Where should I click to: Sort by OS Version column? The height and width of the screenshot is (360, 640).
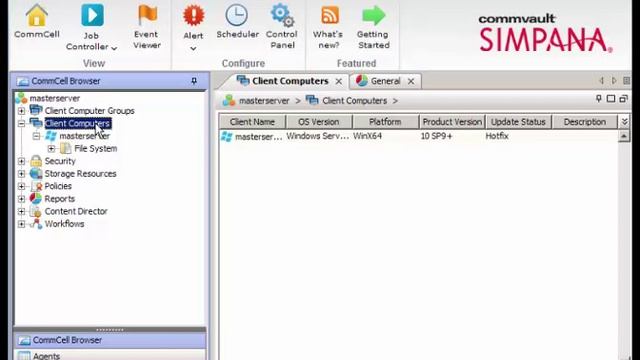(x=318, y=122)
